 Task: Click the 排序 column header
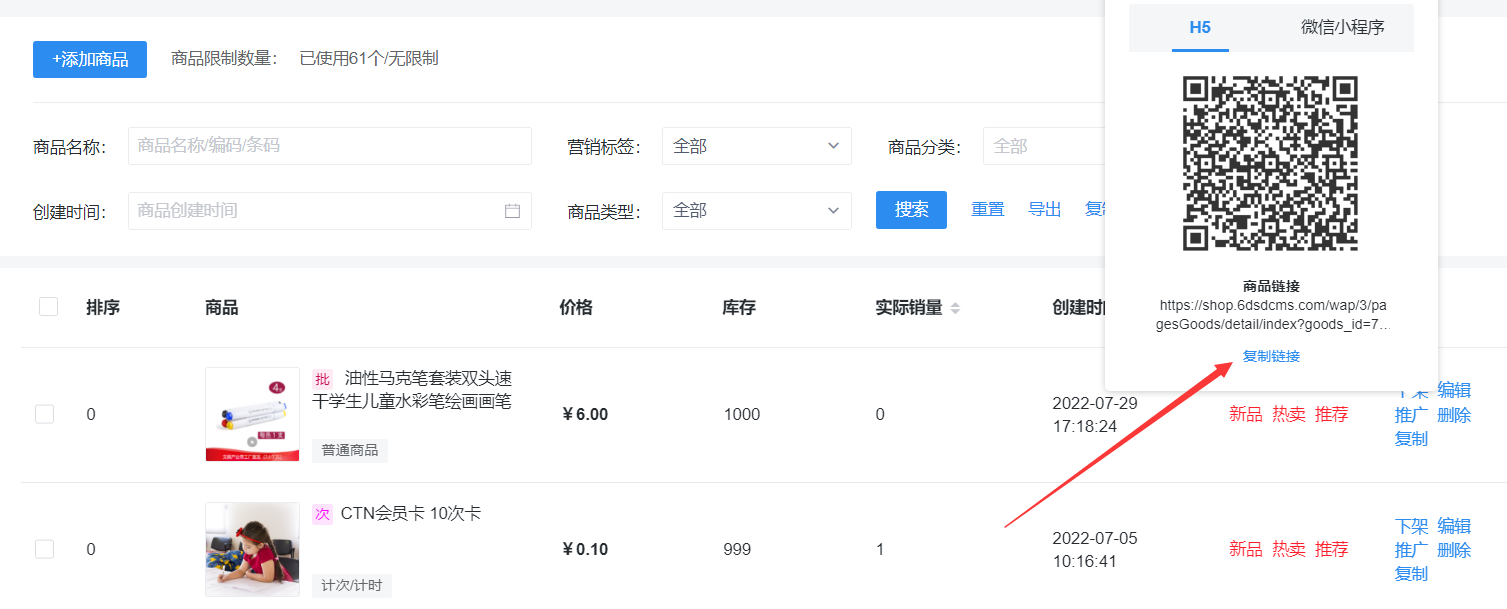(103, 308)
